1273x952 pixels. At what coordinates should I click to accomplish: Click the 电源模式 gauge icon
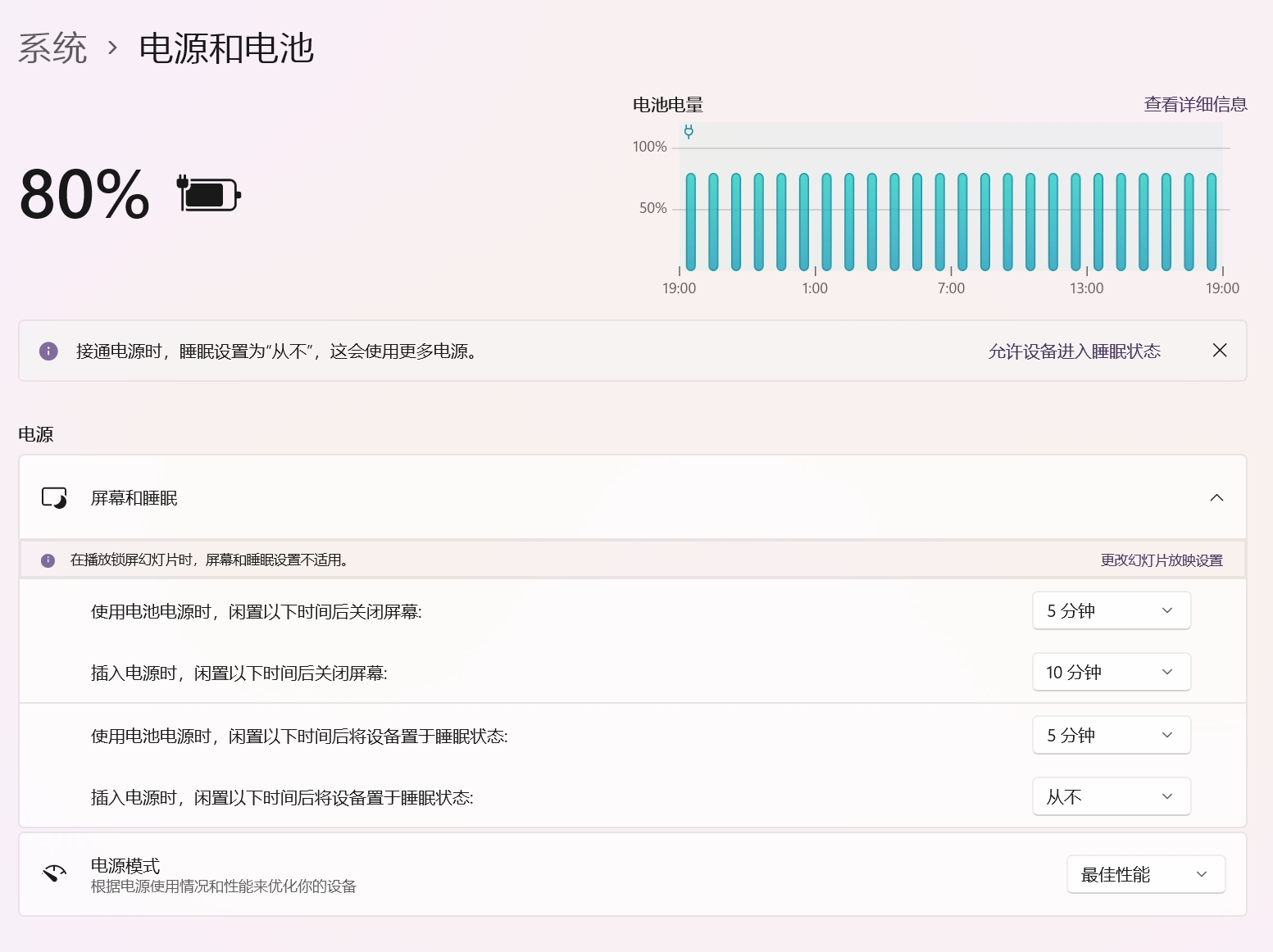pyautogui.click(x=54, y=873)
